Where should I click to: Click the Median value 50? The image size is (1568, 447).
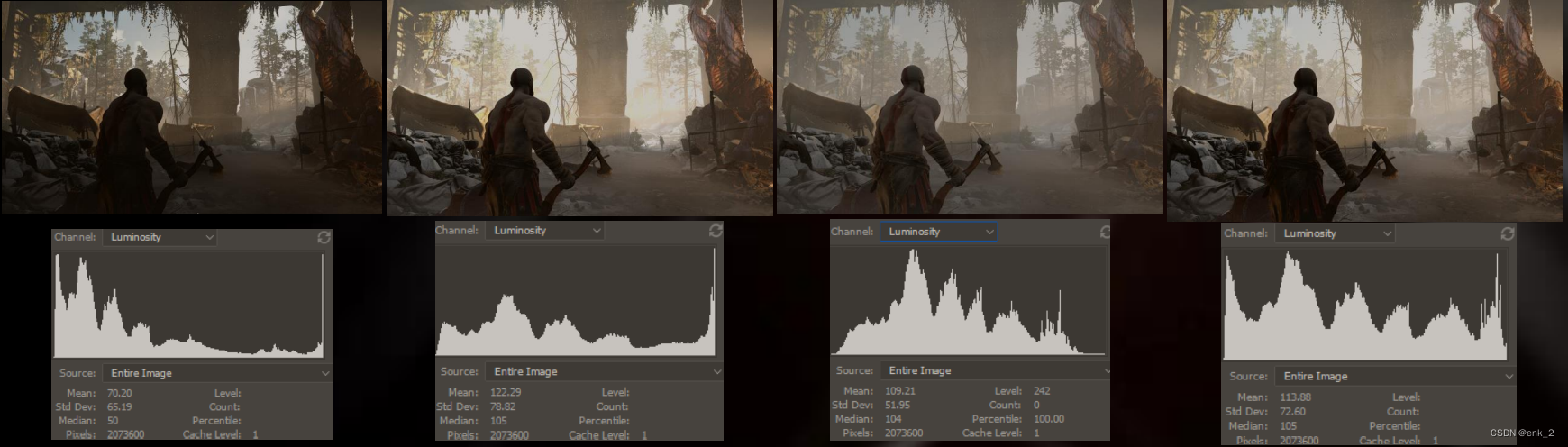click(x=113, y=420)
